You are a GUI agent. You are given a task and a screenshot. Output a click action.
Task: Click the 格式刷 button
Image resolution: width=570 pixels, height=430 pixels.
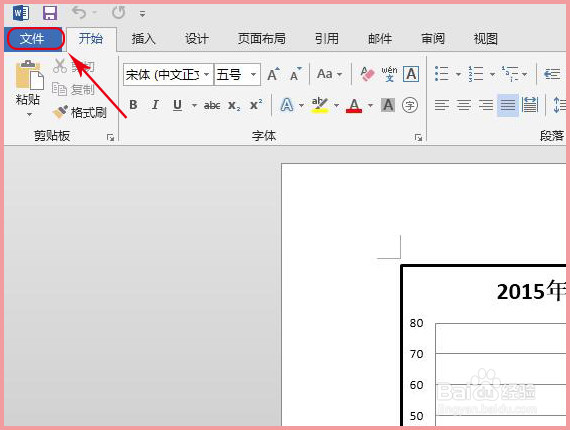click(80, 113)
